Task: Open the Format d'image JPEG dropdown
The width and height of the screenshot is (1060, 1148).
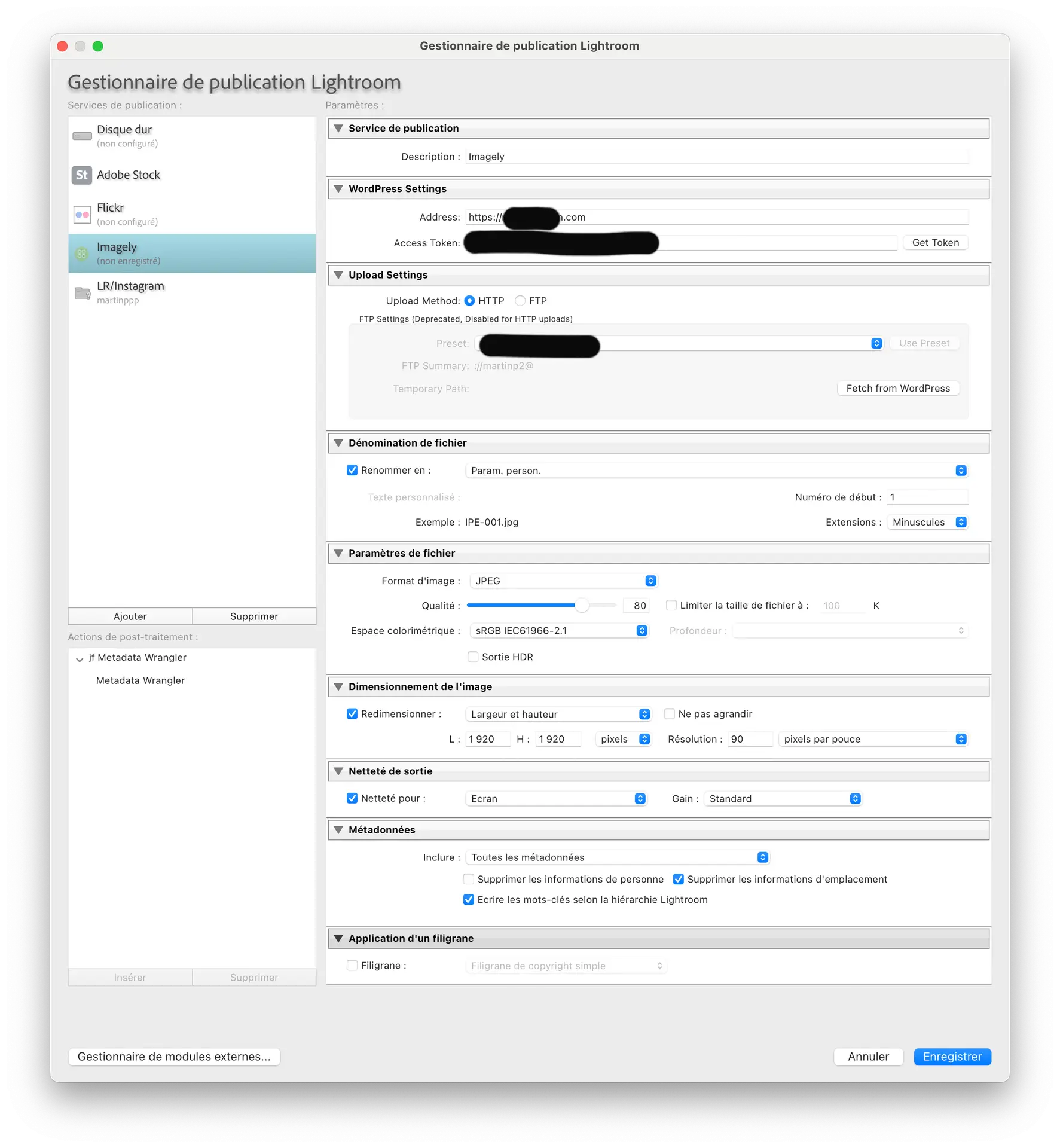Action: click(x=563, y=581)
